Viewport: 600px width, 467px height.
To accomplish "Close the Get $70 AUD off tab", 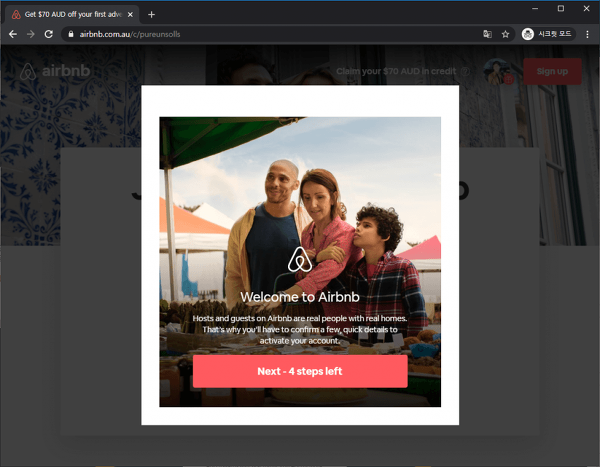I will tap(130, 15).
